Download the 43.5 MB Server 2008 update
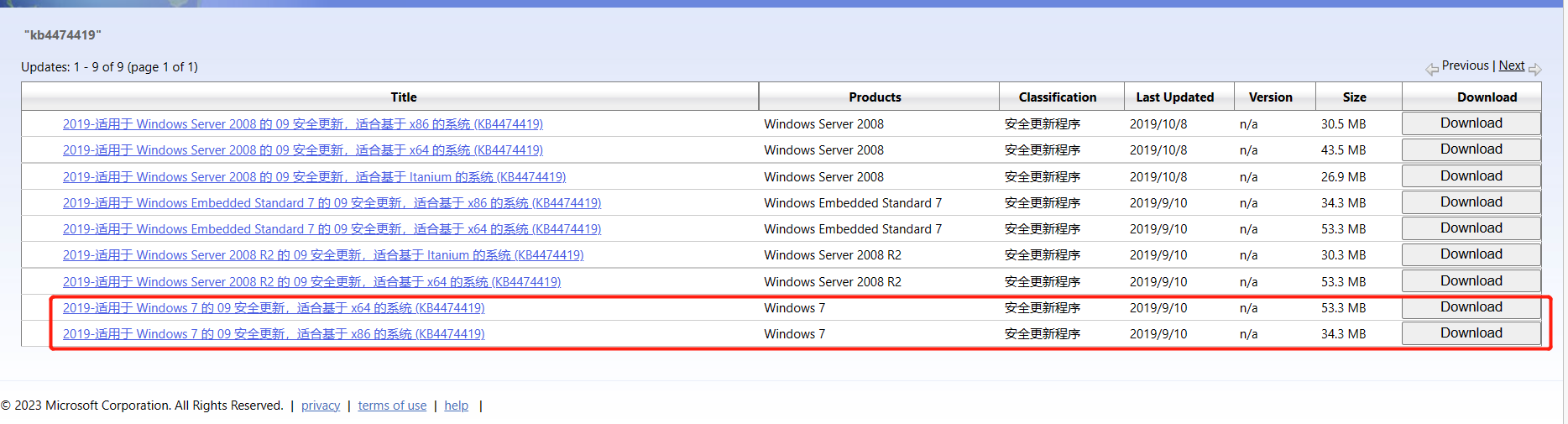 [1471, 149]
